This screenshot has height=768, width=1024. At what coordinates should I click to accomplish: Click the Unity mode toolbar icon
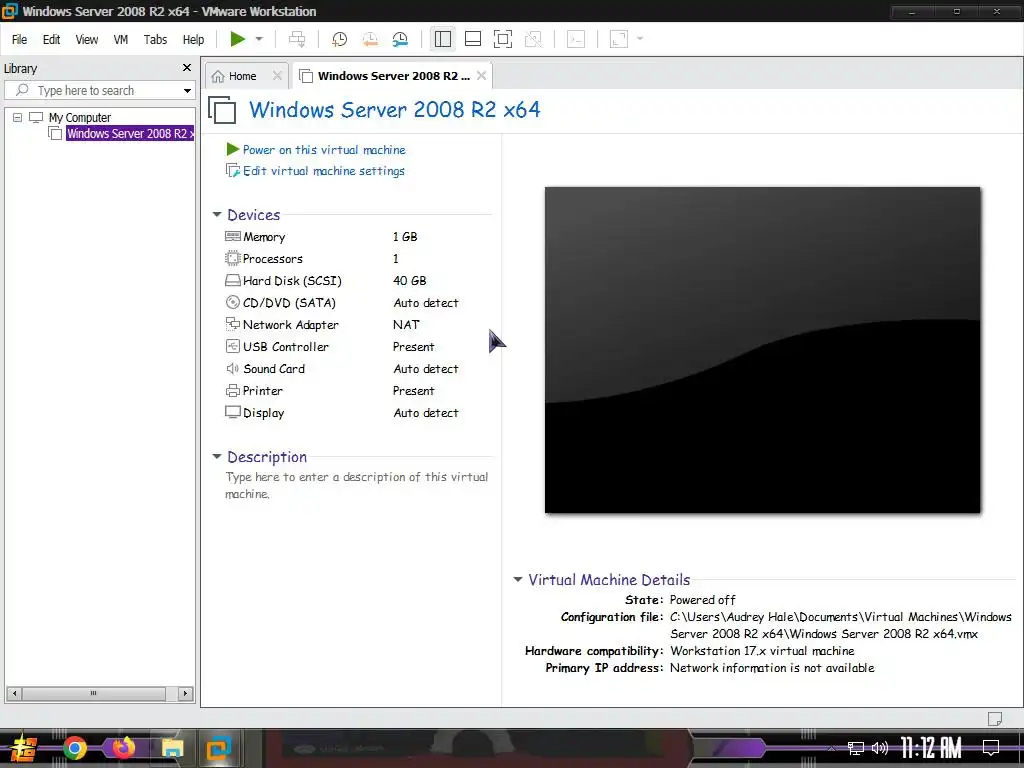click(534, 39)
